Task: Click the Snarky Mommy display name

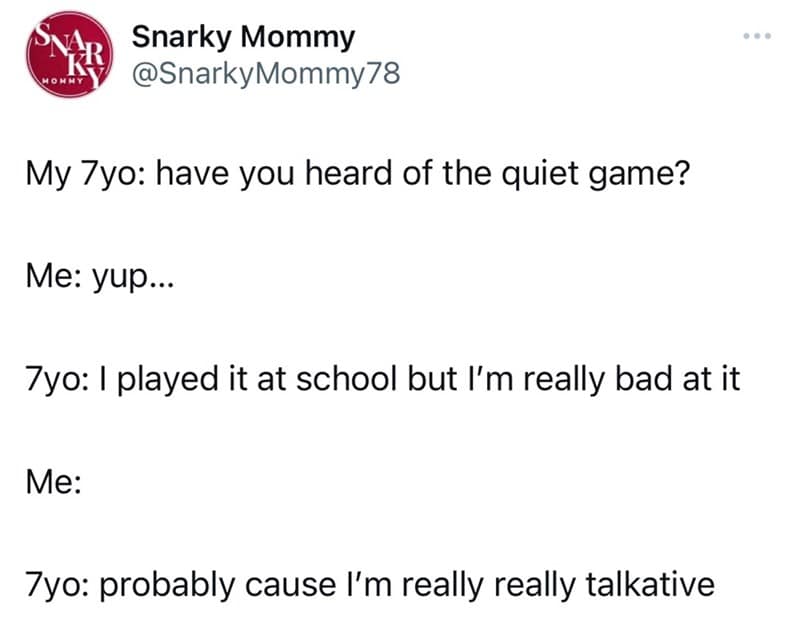Action: (x=244, y=37)
